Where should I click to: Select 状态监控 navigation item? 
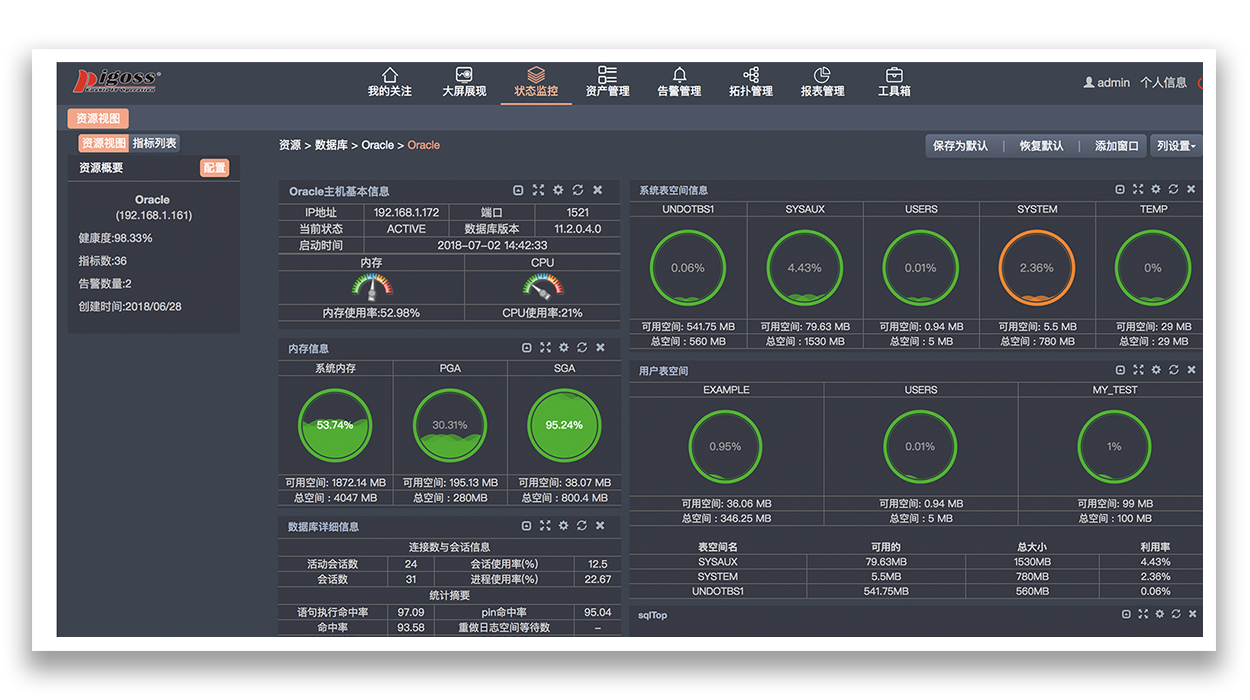point(536,82)
